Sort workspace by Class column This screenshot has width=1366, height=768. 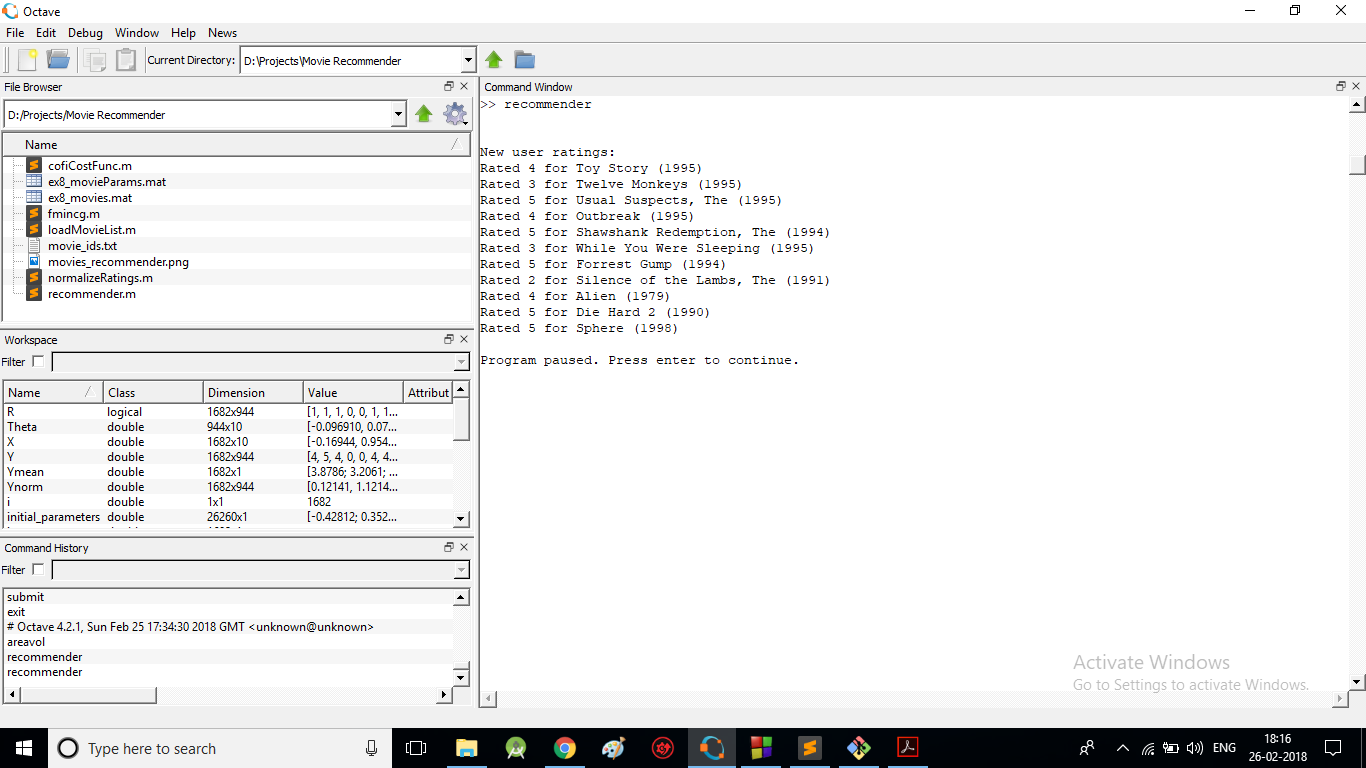[153, 392]
